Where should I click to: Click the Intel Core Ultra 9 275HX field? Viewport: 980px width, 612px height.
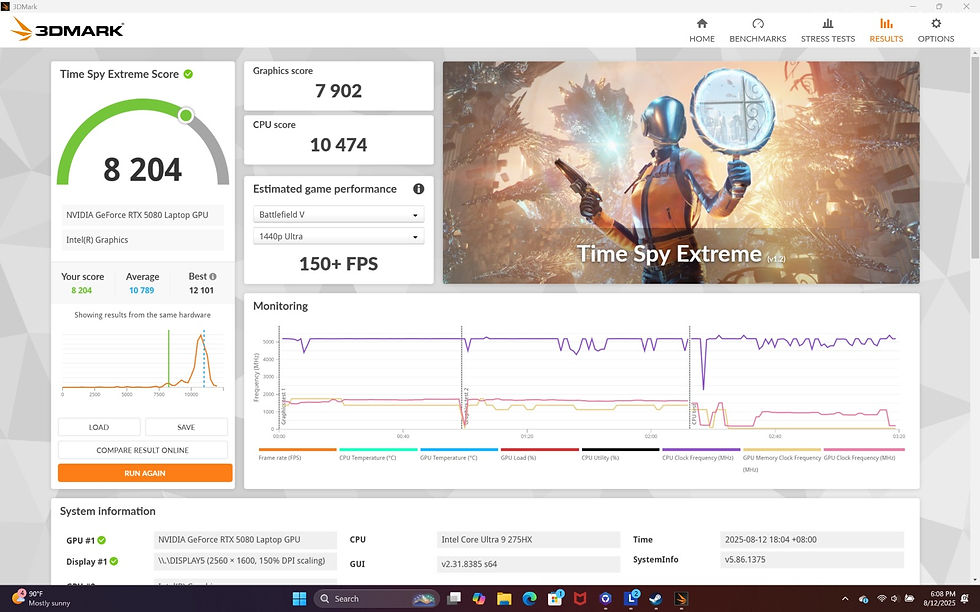(528, 539)
